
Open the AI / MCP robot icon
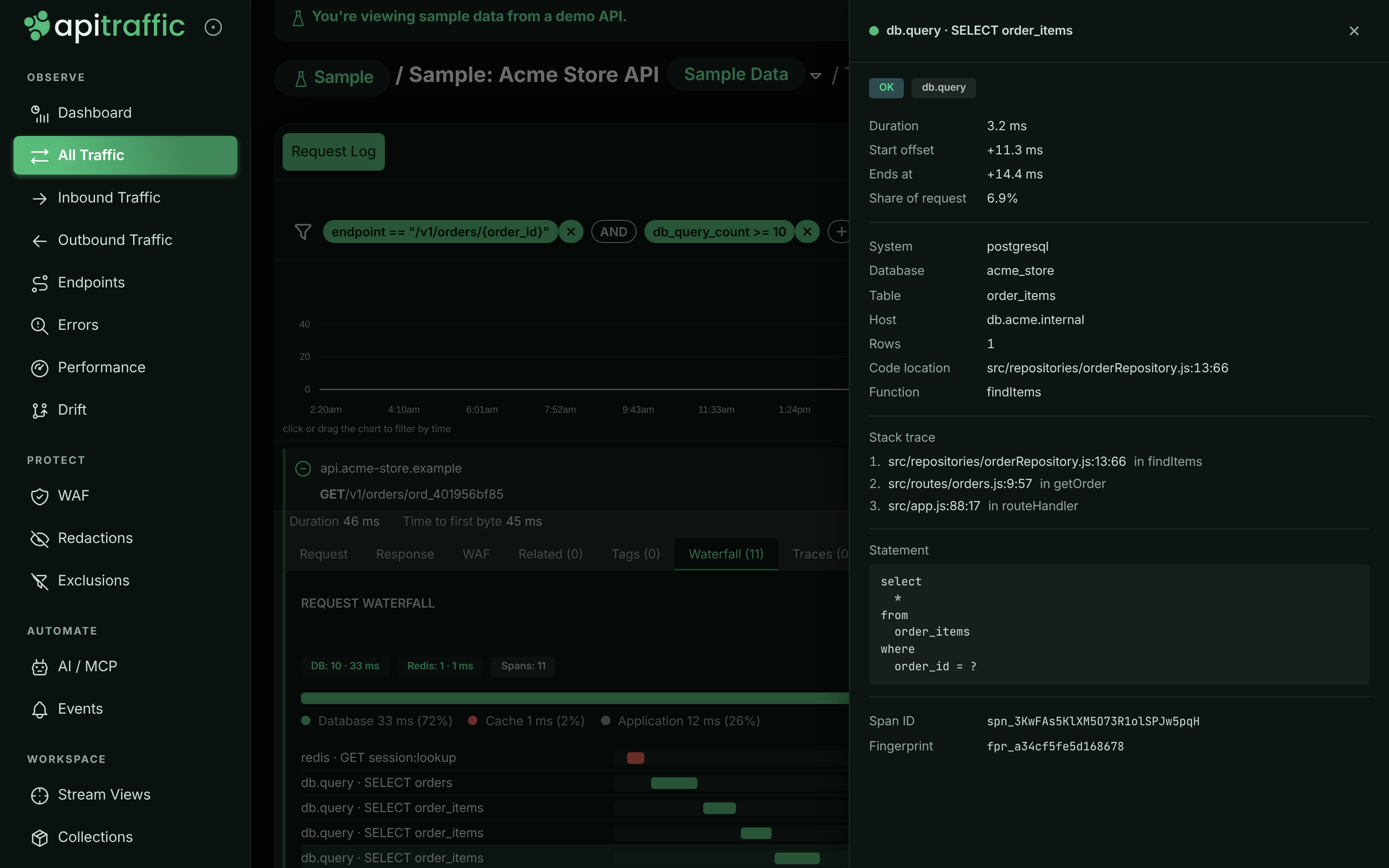tap(40, 667)
